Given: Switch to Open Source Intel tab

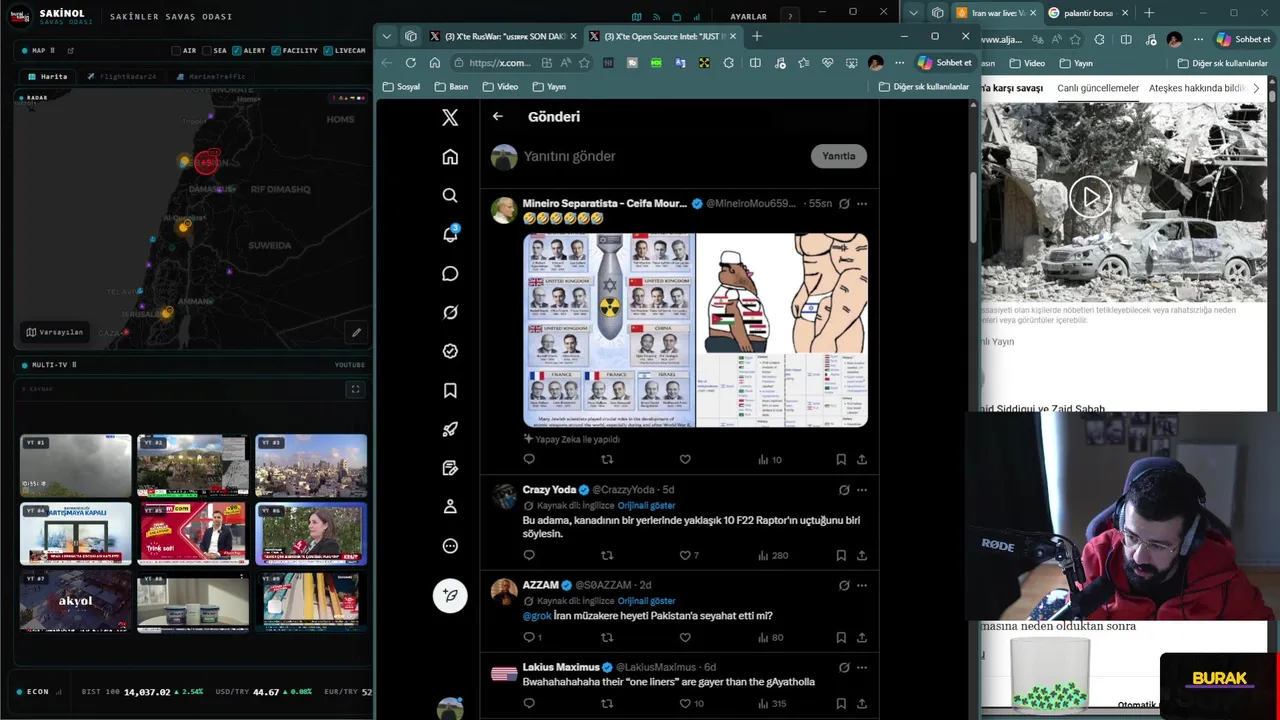Looking at the screenshot, I should point(662,36).
